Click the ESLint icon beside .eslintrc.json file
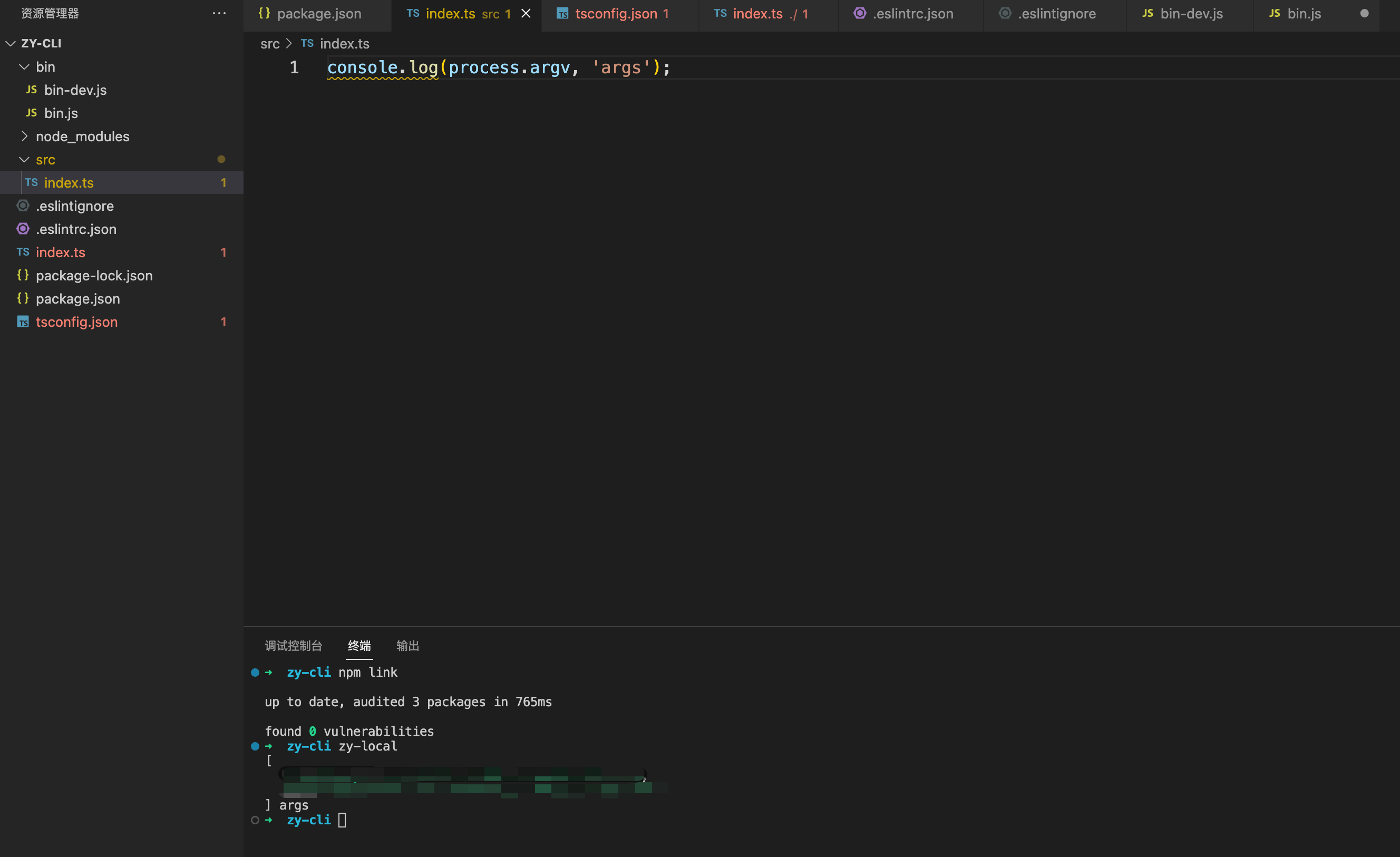 coord(23,228)
